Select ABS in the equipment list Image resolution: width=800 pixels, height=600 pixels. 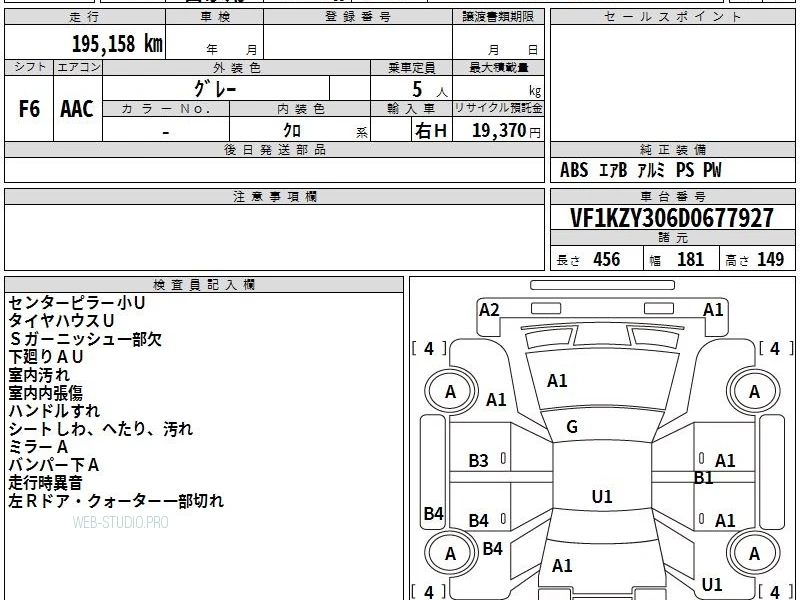coord(574,170)
